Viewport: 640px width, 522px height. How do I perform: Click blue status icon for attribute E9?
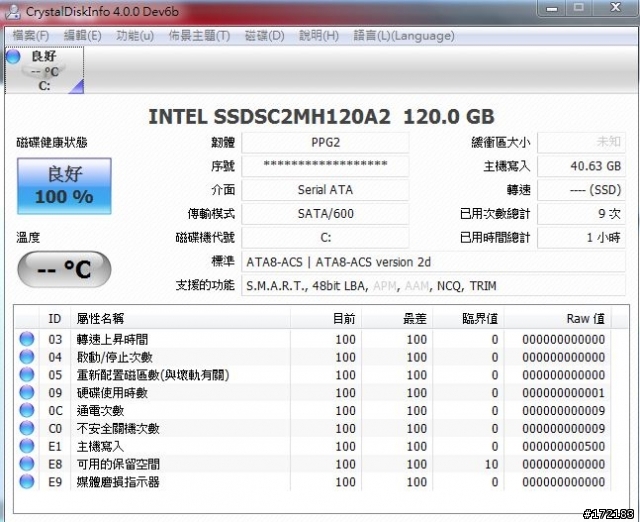tap(27, 482)
